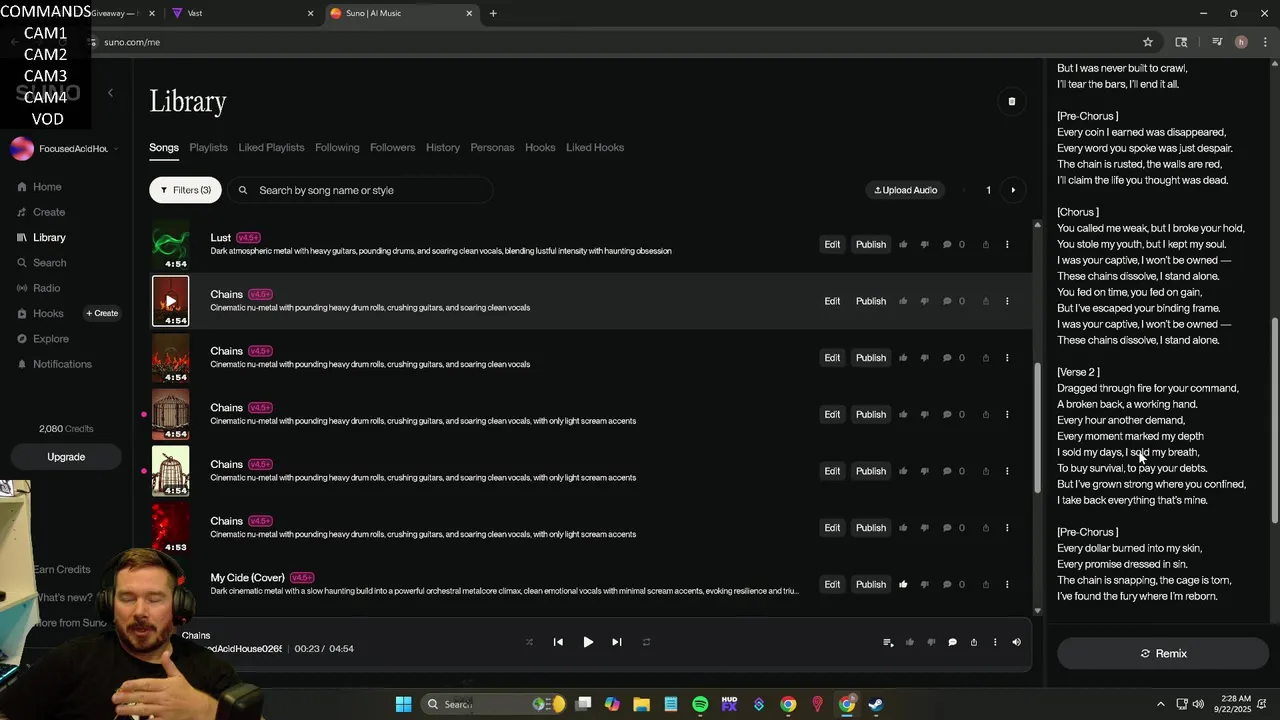Screen dimensions: 1280x720
Task: Click the search magnifier in the song search box
Action: [x=243, y=190]
